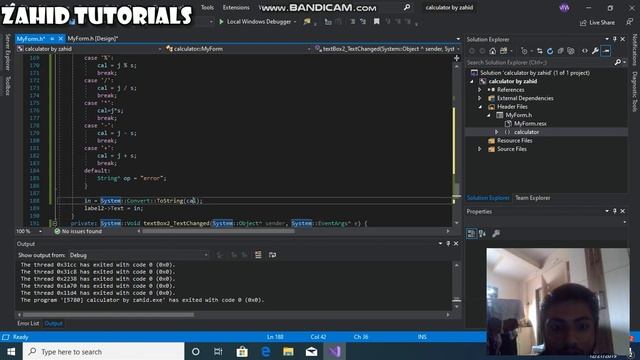Image resolution: width=640 pixels, height=360 pixels.
Task: Click Clear All icon in Output panel
Action: coord(258,255)
